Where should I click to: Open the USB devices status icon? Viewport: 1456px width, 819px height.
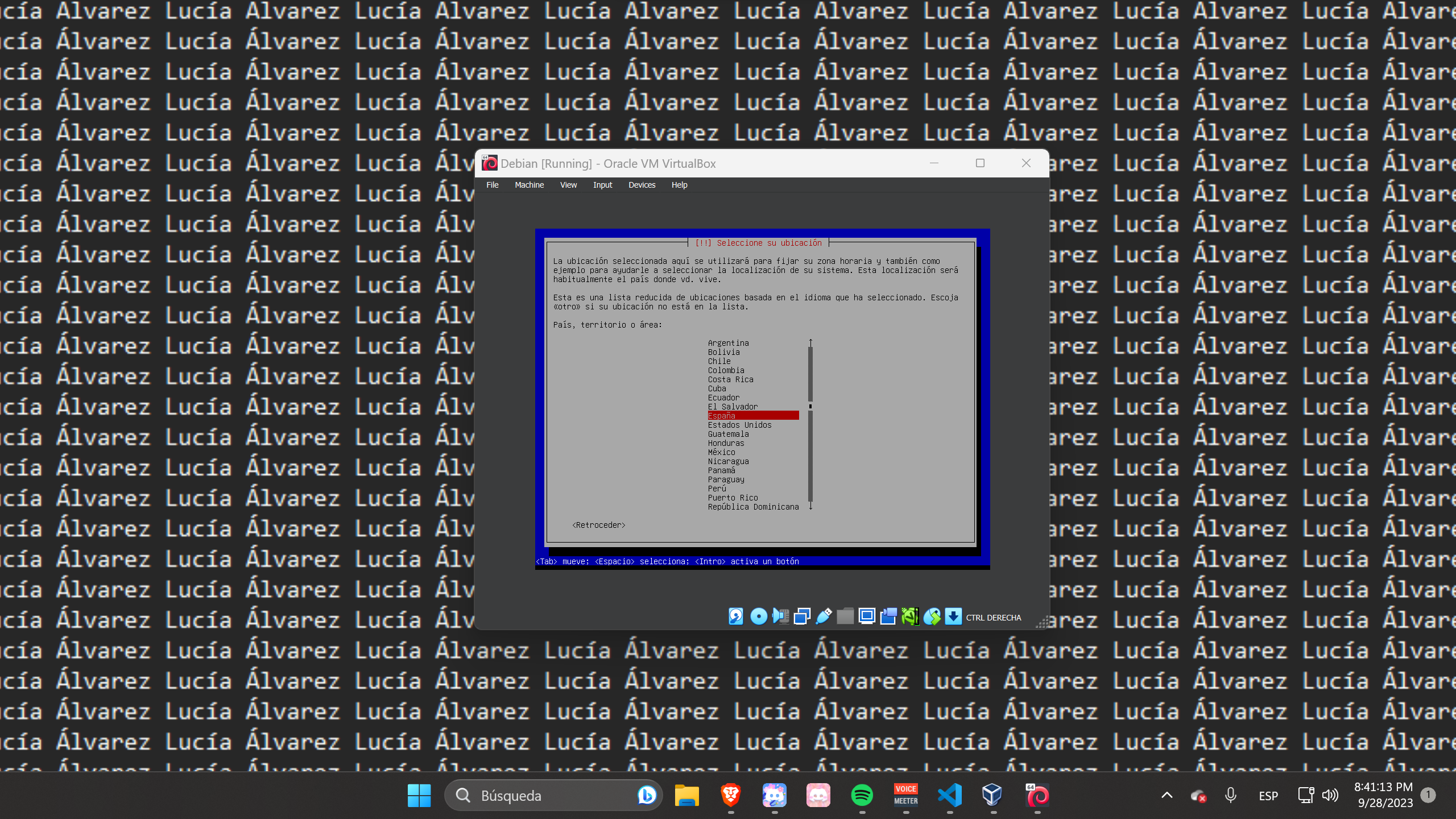pos(824,617)
